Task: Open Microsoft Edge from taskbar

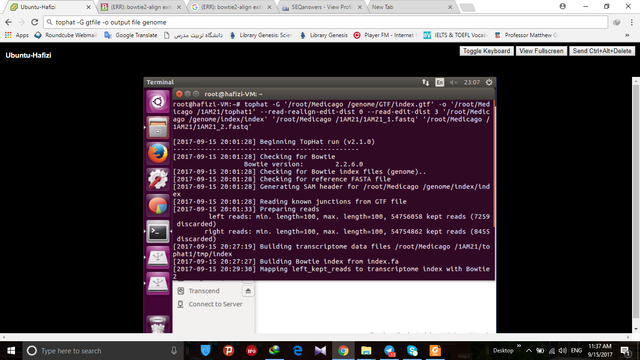Action: coord(297,351)
